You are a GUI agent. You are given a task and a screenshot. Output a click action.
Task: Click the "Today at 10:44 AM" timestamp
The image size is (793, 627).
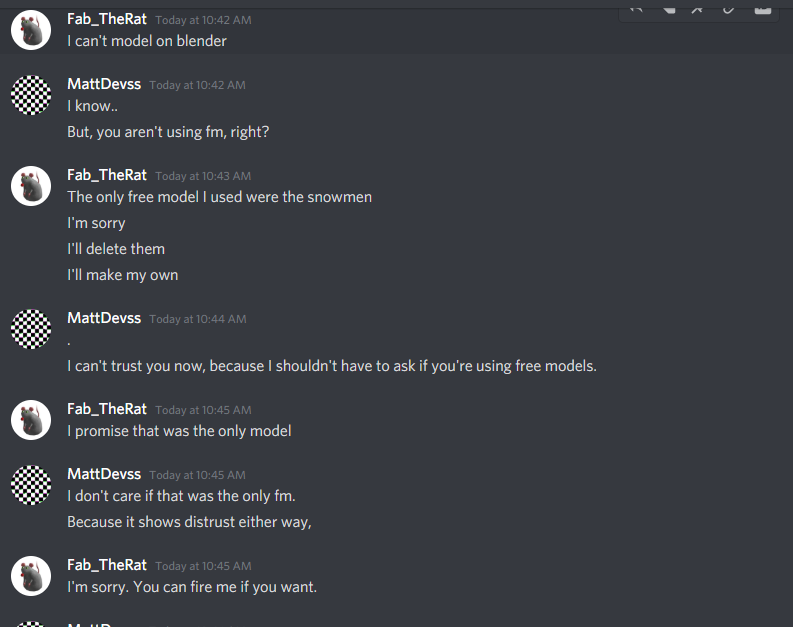click(197, 319)
